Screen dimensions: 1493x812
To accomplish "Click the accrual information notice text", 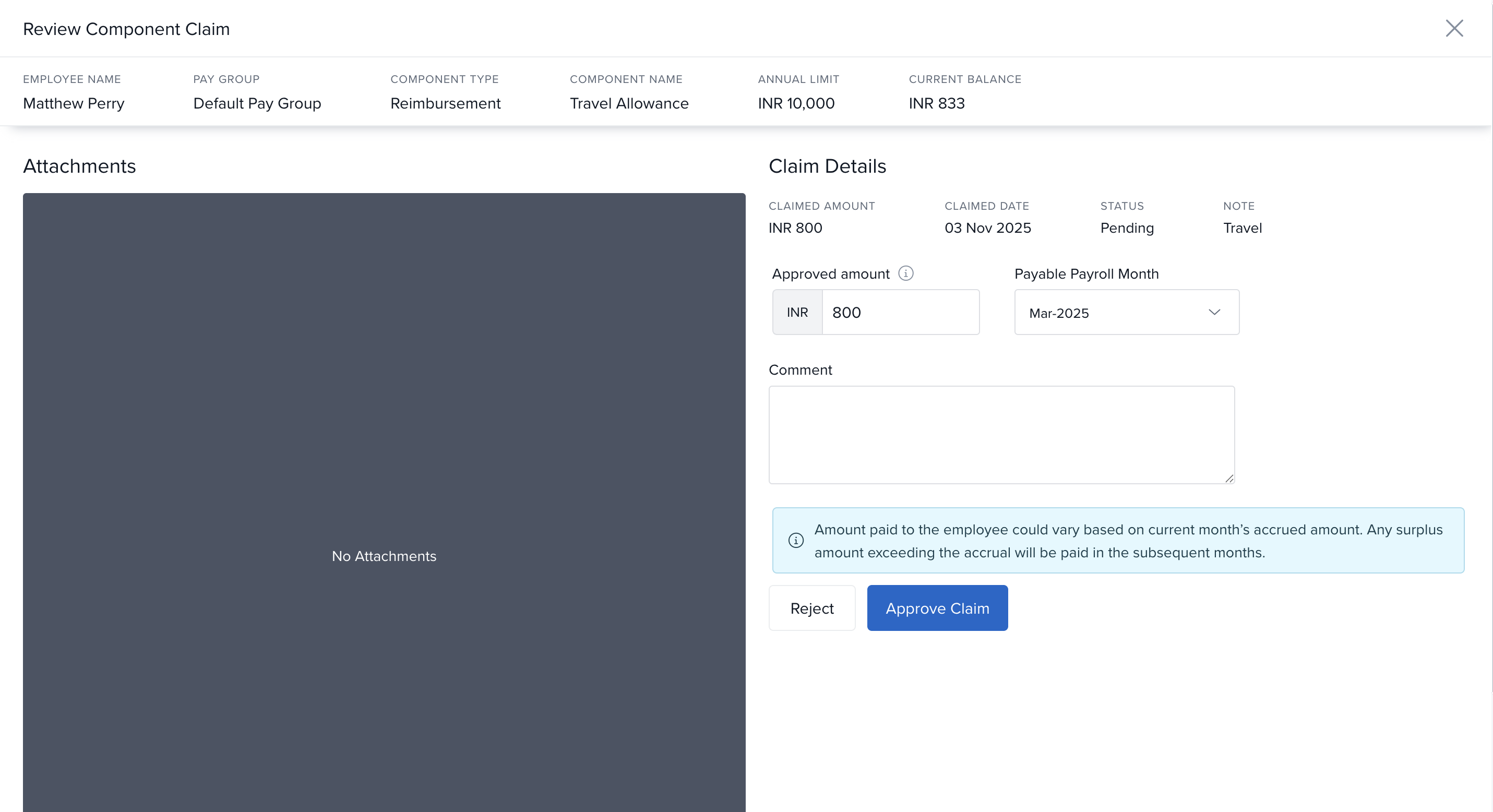I will [x=1127, y=541].
